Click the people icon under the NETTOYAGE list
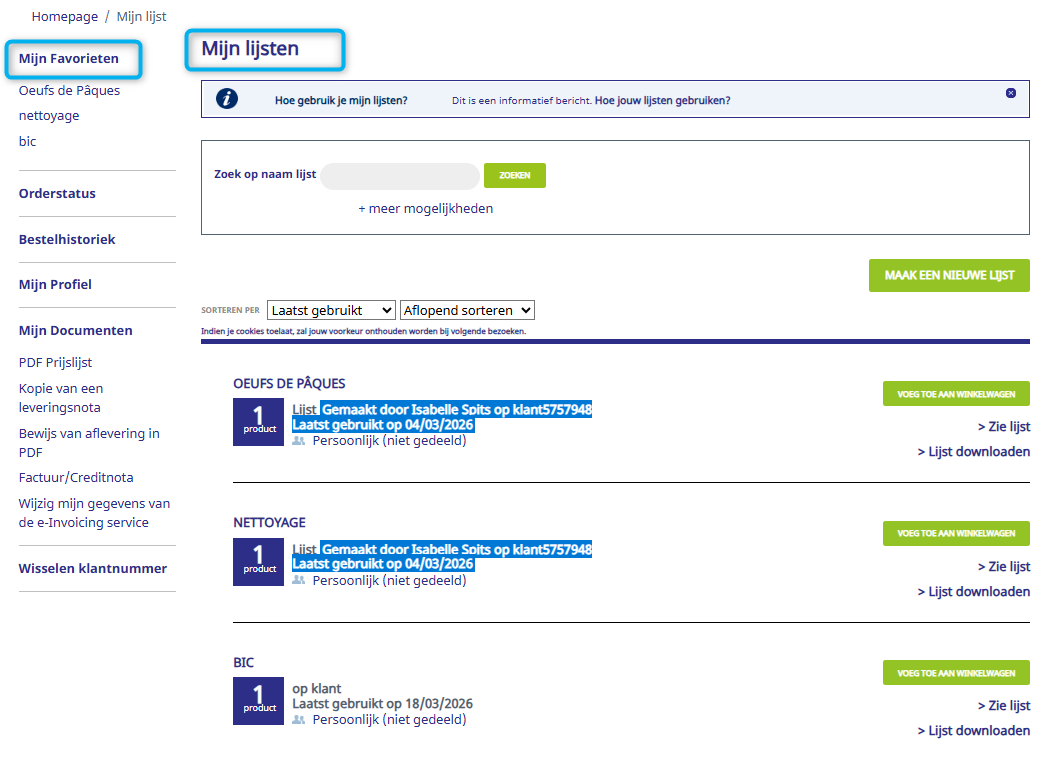The height and width of the screenshot is (757, 1047). click(x=298, y=580)
